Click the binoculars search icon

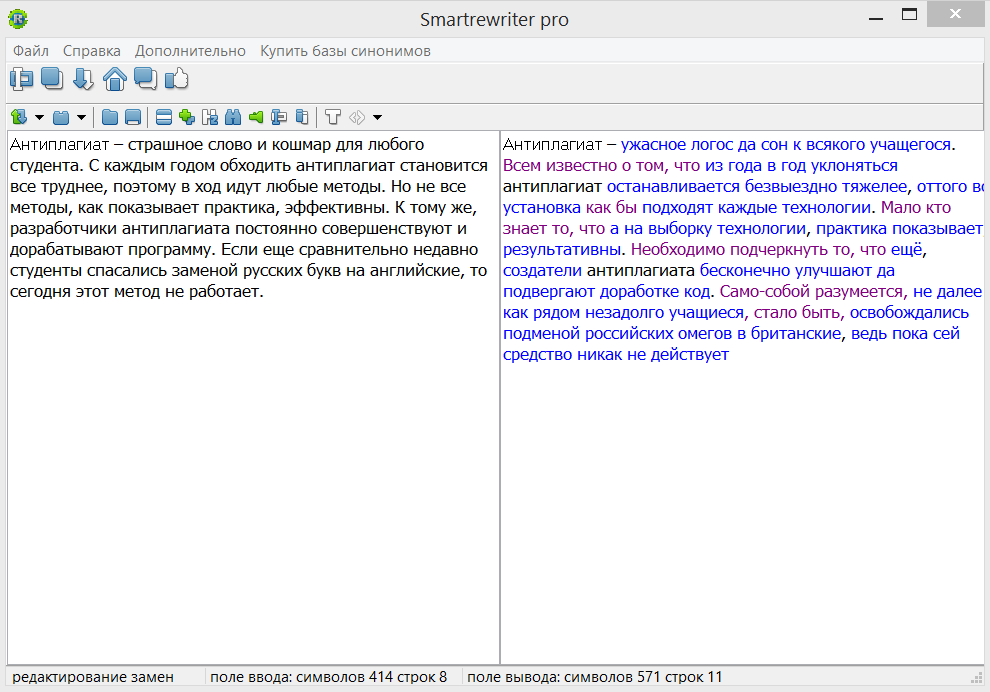(233, 117)
